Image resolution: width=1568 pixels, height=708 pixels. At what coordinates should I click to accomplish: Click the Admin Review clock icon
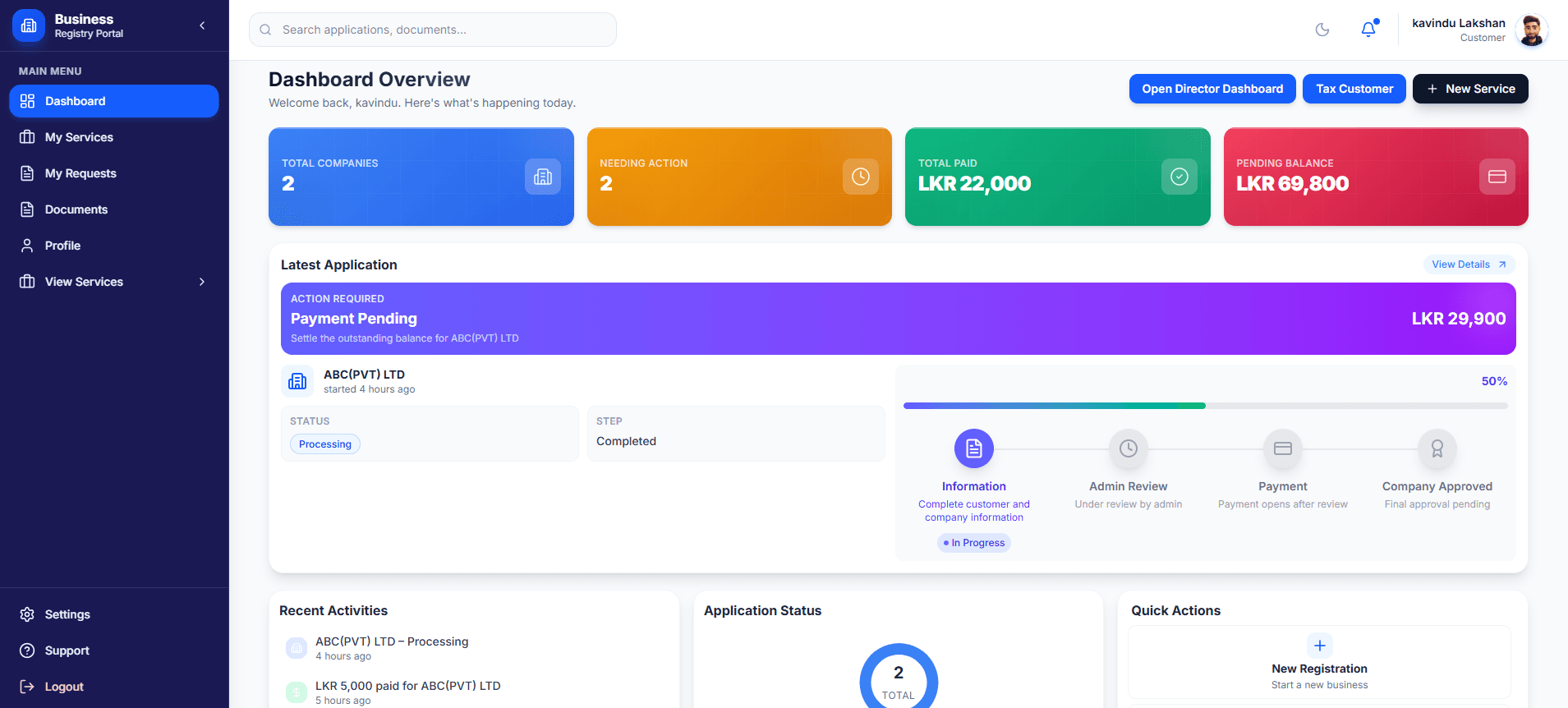1129,448
